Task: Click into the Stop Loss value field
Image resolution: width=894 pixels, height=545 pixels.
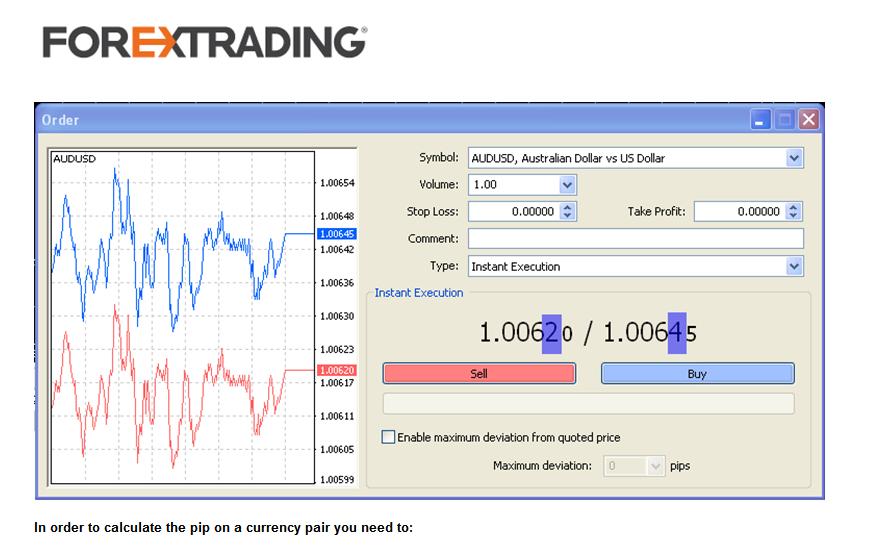Action: click(513, 212)
